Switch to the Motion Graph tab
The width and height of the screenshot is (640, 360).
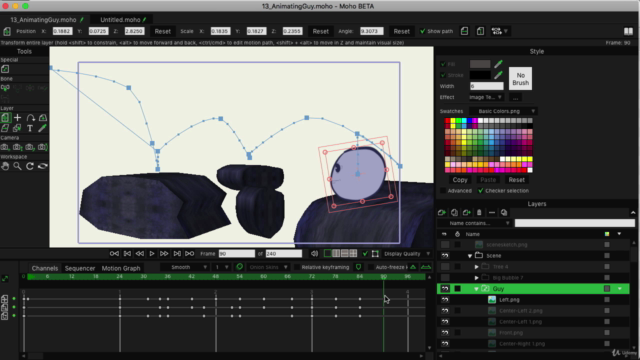coord(121,268)
